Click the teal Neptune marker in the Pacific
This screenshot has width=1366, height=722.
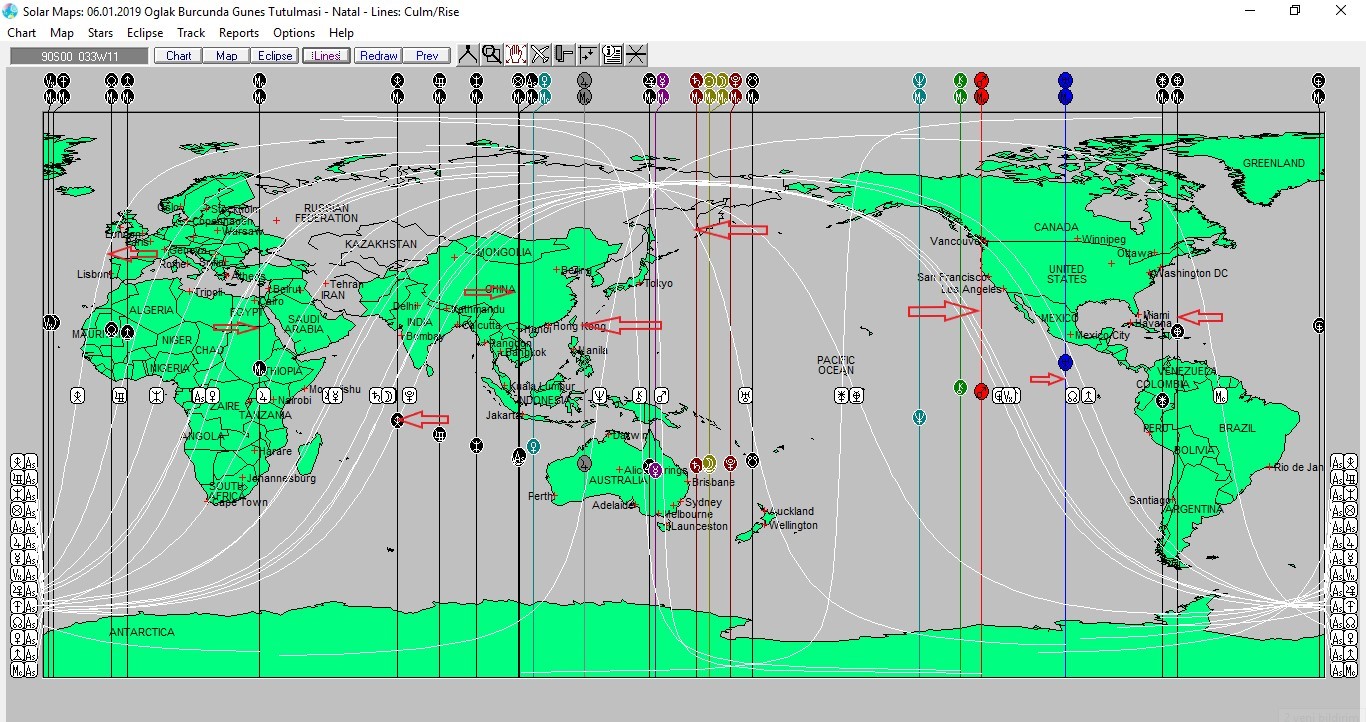[919, 417]
